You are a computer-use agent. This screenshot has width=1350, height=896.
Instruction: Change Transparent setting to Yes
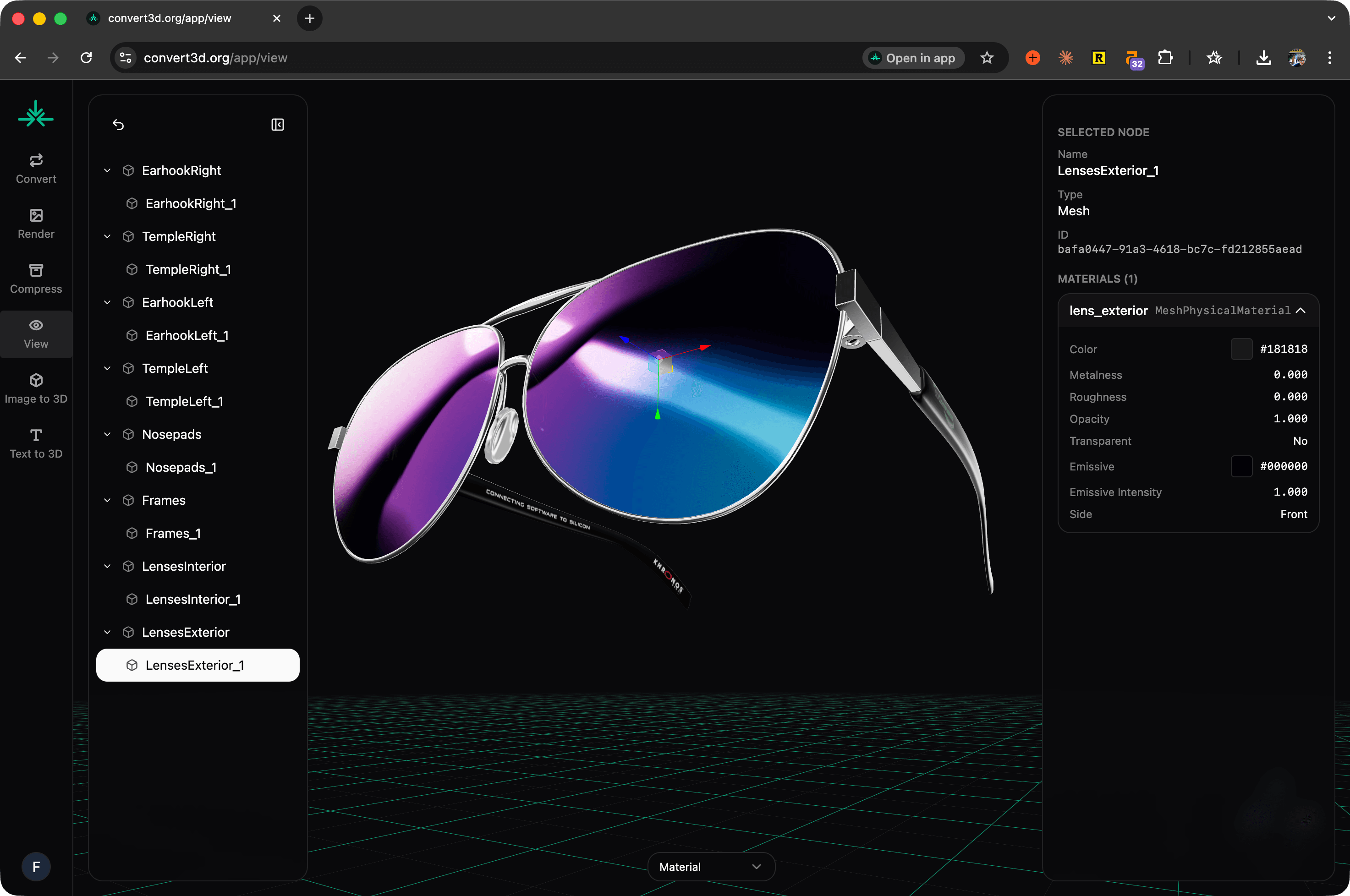pos(1300,441)
